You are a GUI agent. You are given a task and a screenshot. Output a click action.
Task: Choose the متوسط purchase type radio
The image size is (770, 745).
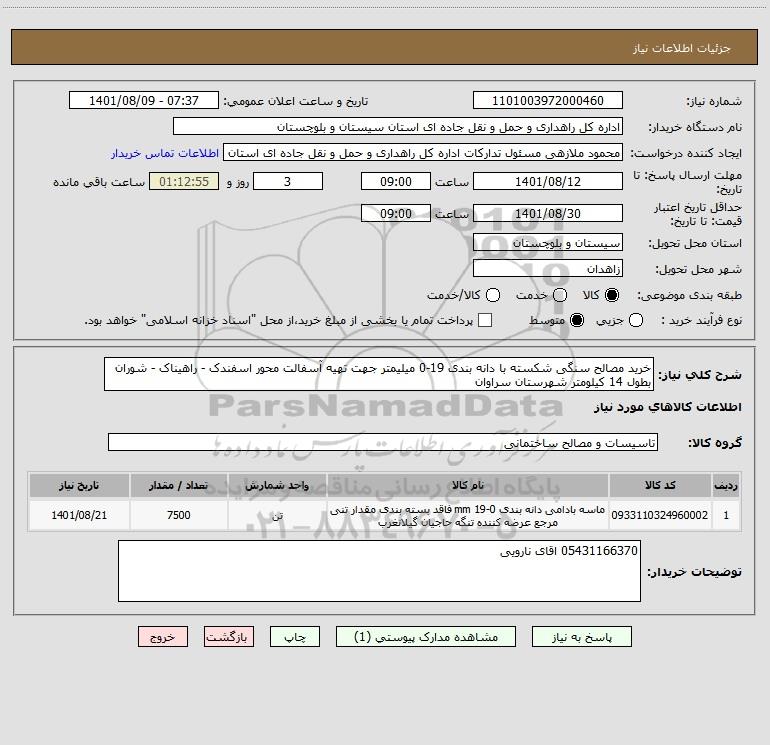[x=577, y=320]
